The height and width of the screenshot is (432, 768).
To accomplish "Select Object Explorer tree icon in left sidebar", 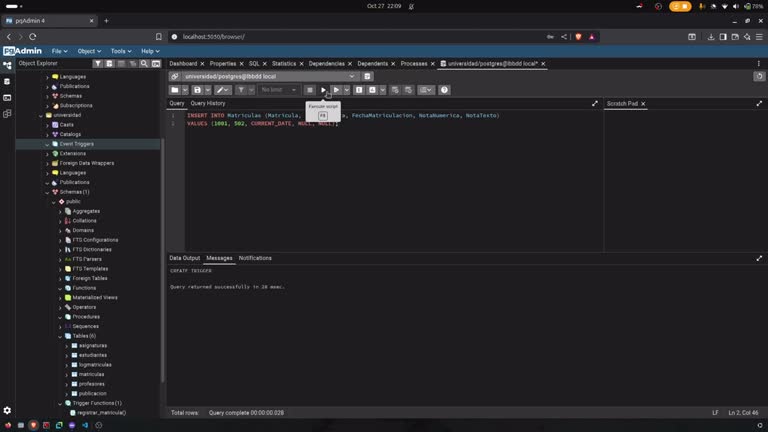I will [7, 66].
